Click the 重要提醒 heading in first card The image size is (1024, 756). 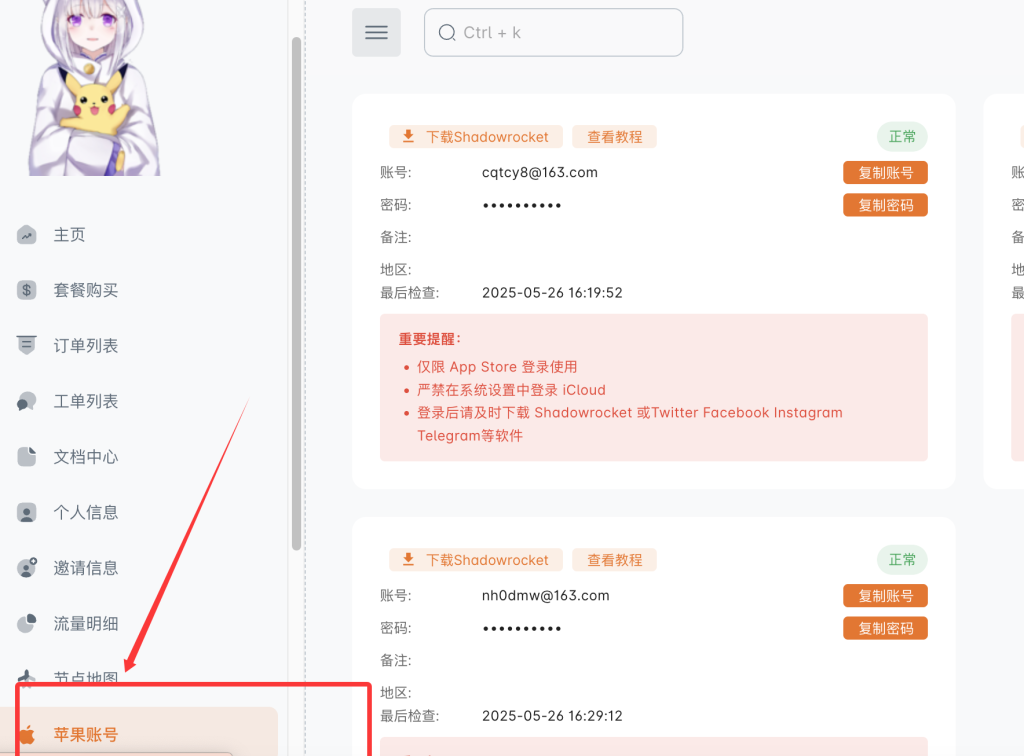coord(430,339)
